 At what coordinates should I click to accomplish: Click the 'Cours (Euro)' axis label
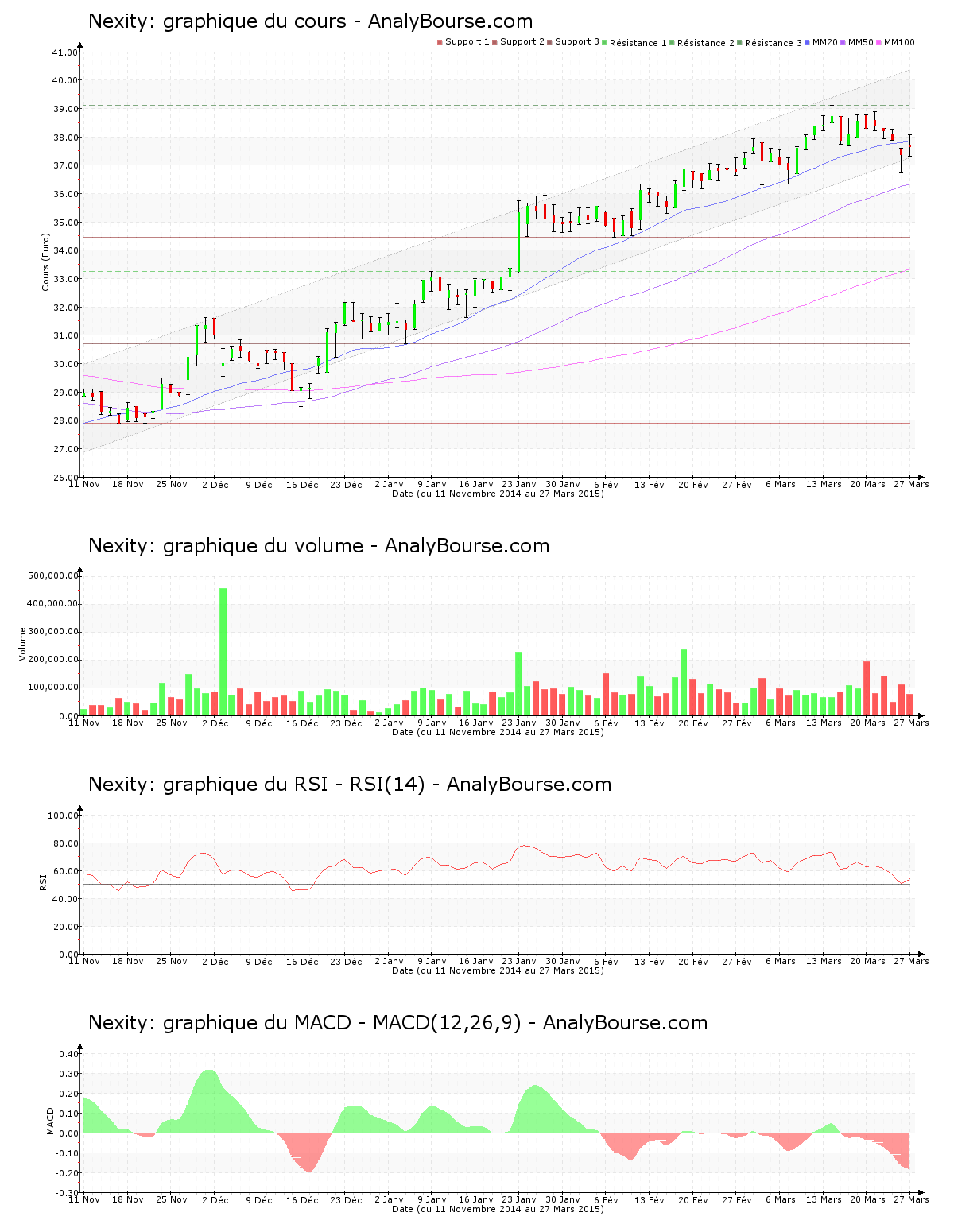[x=46, y=262]
